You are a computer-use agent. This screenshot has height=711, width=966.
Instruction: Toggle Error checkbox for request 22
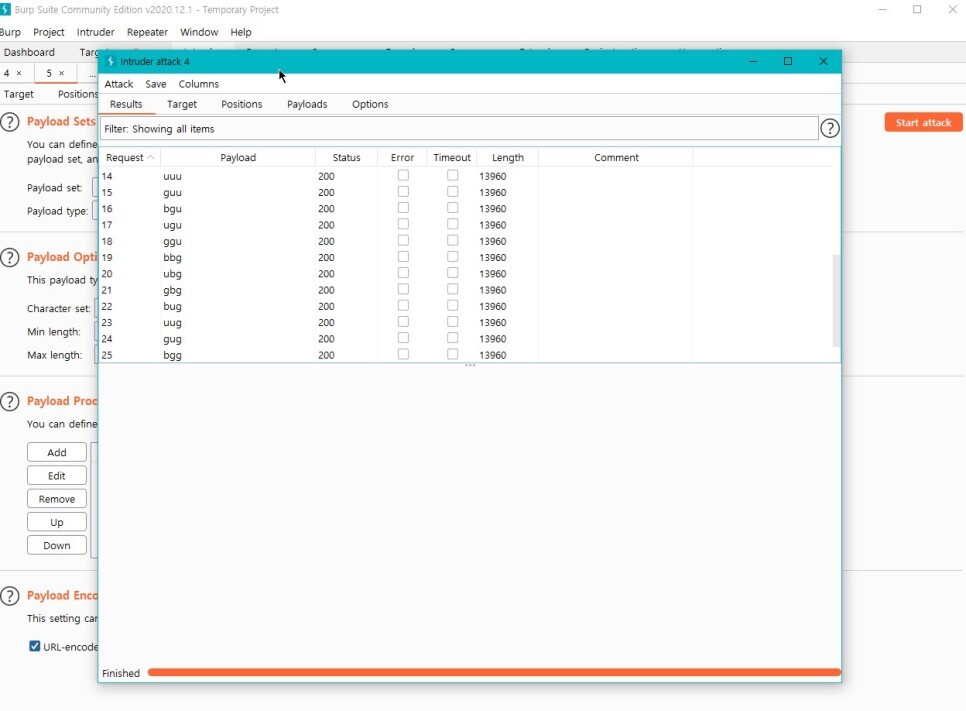403,306
